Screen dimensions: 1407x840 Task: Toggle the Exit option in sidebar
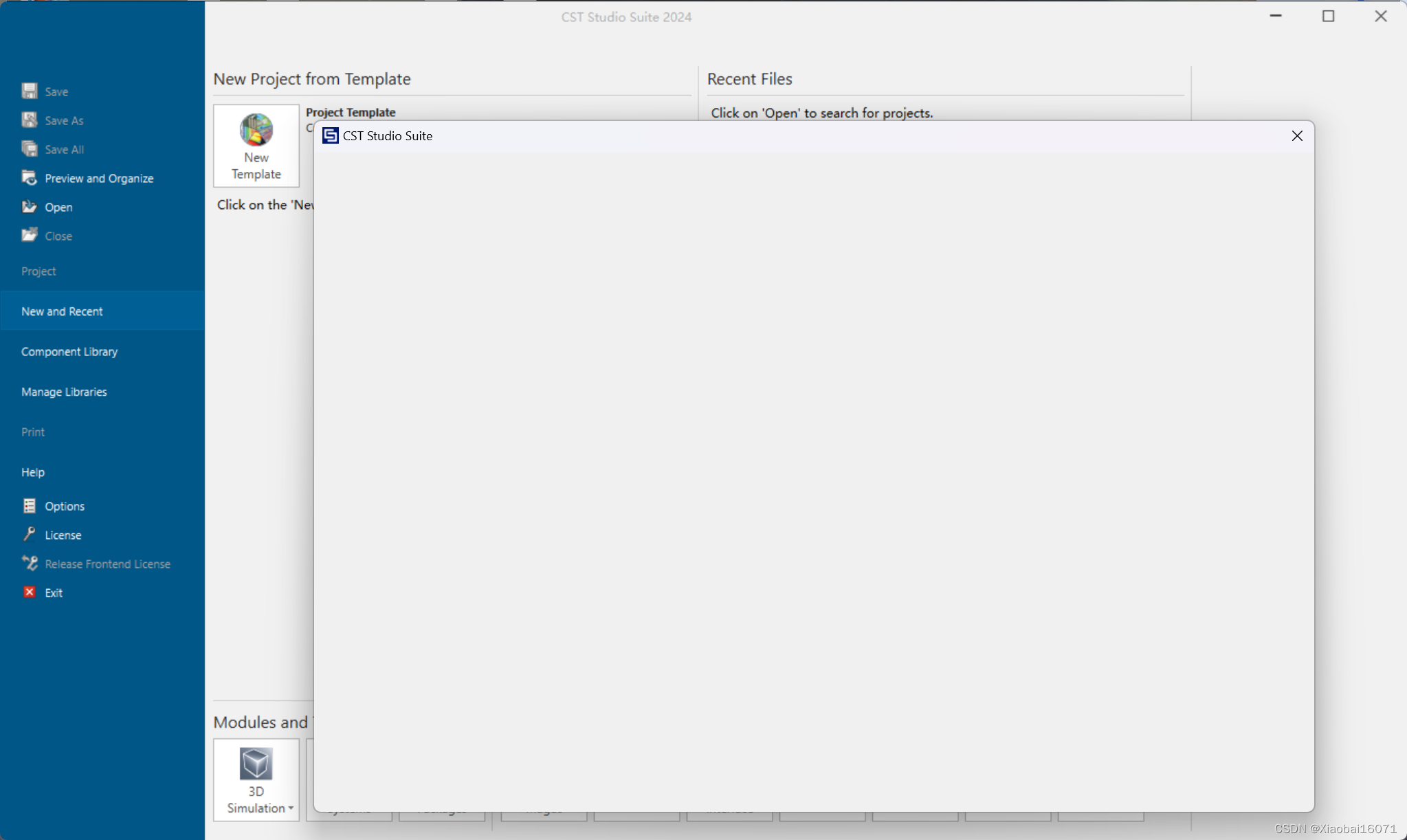[x=54, y=592]
